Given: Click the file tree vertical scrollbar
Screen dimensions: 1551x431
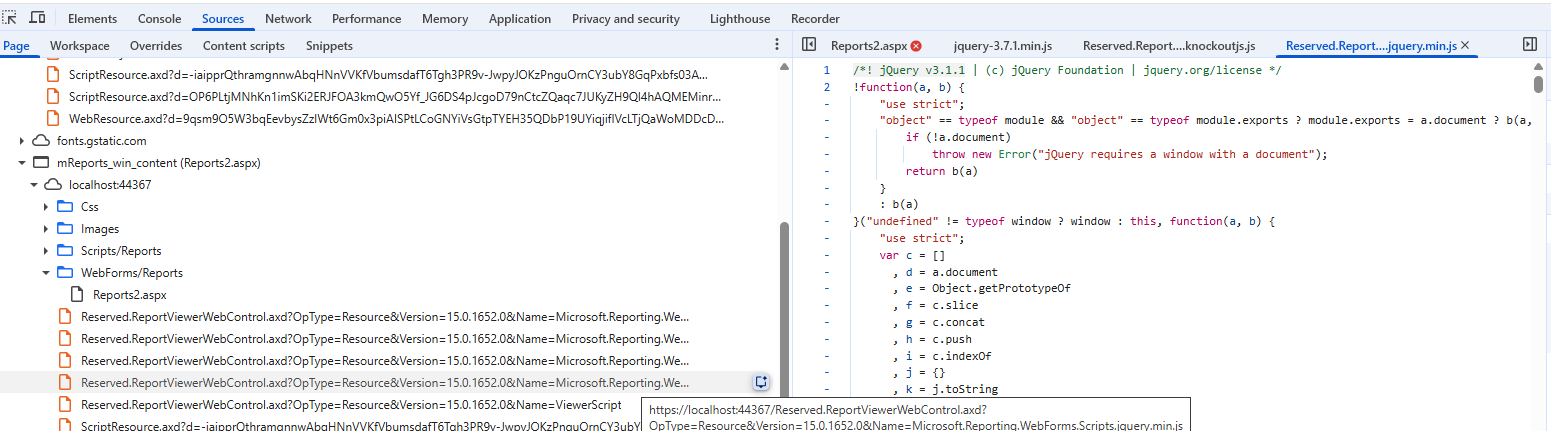Looking at the screenshot, I should click(785, 320).
